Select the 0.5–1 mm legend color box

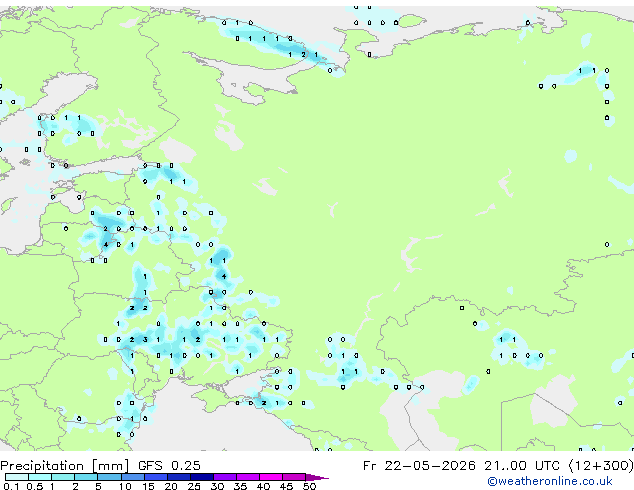click(x=40, y=477)
